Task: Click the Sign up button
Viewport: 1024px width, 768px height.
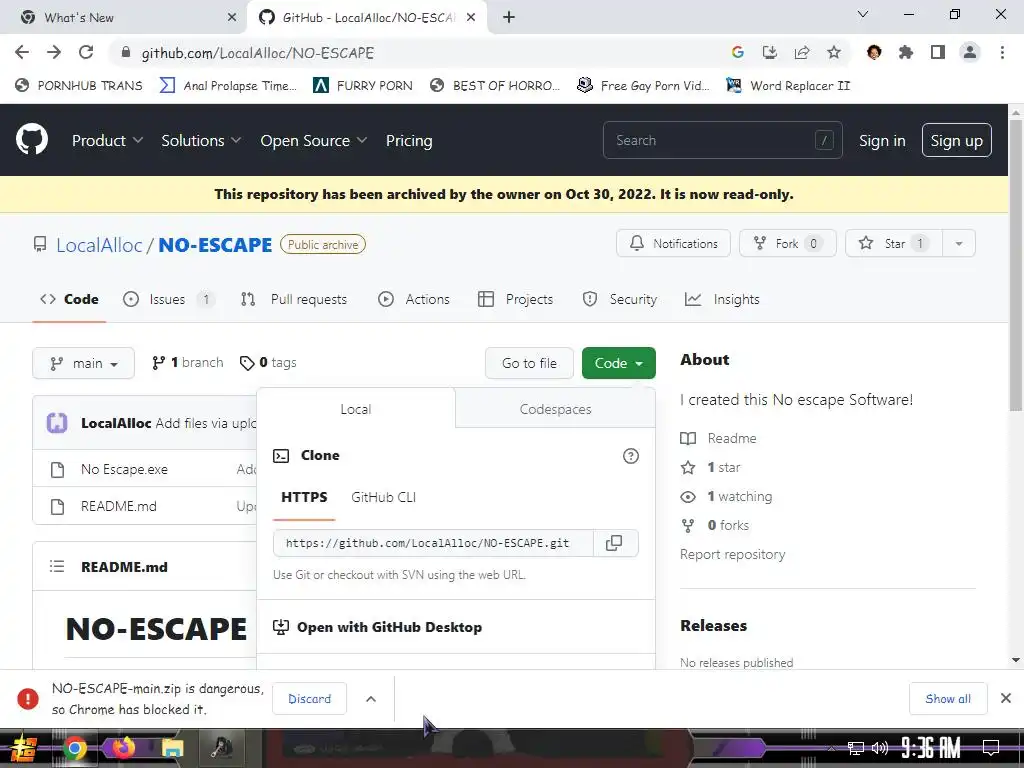Action: pos(956,140)
